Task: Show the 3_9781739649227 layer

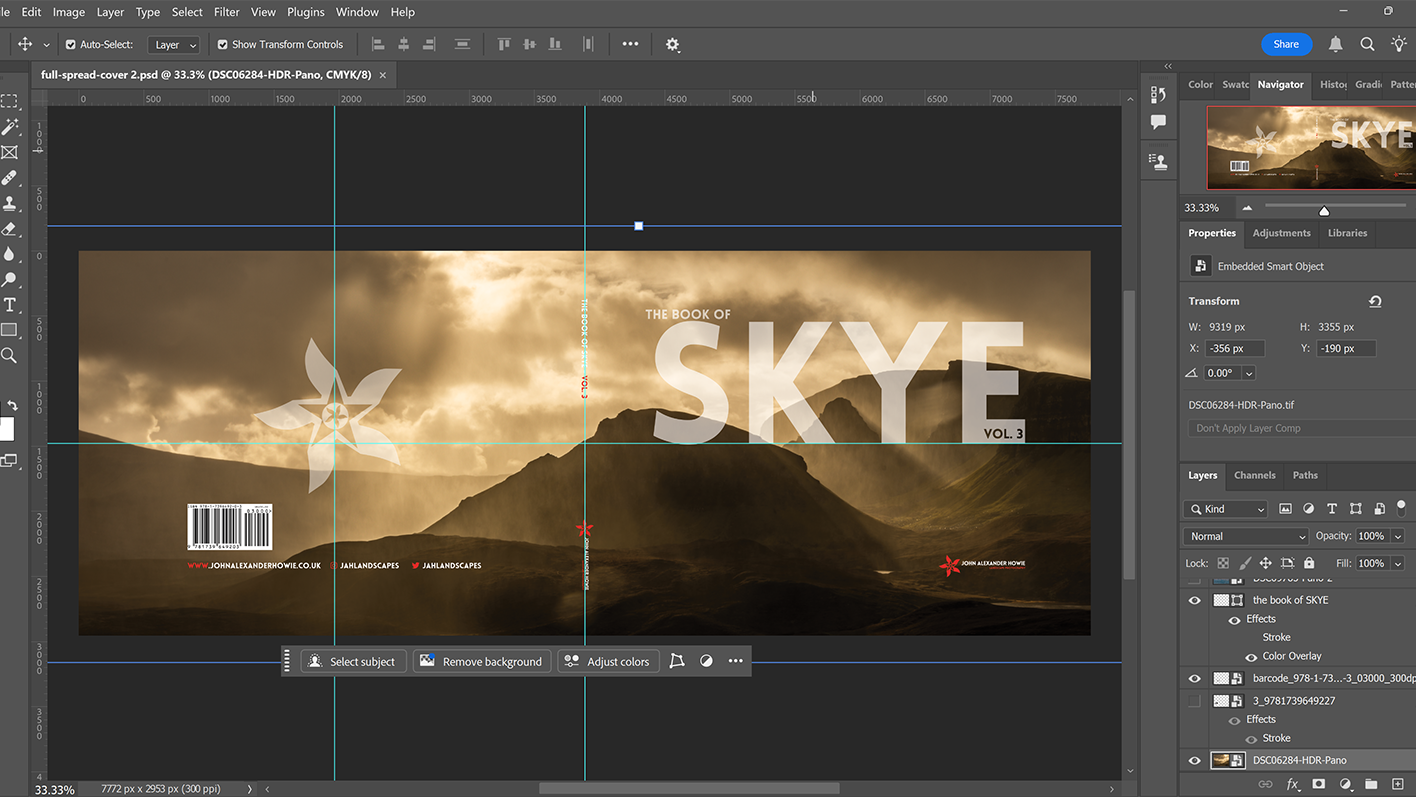Action: pos(1194,701)
